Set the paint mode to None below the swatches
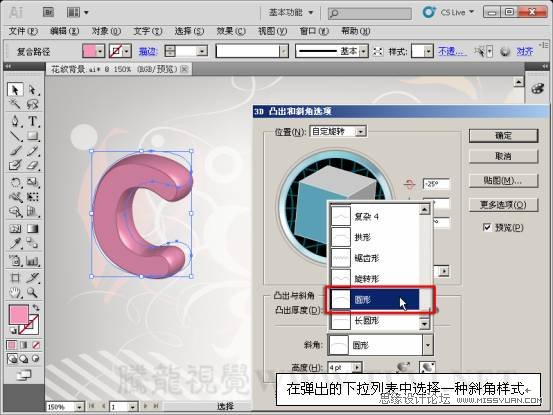553x415 pixels. click(x=36, y=345)
